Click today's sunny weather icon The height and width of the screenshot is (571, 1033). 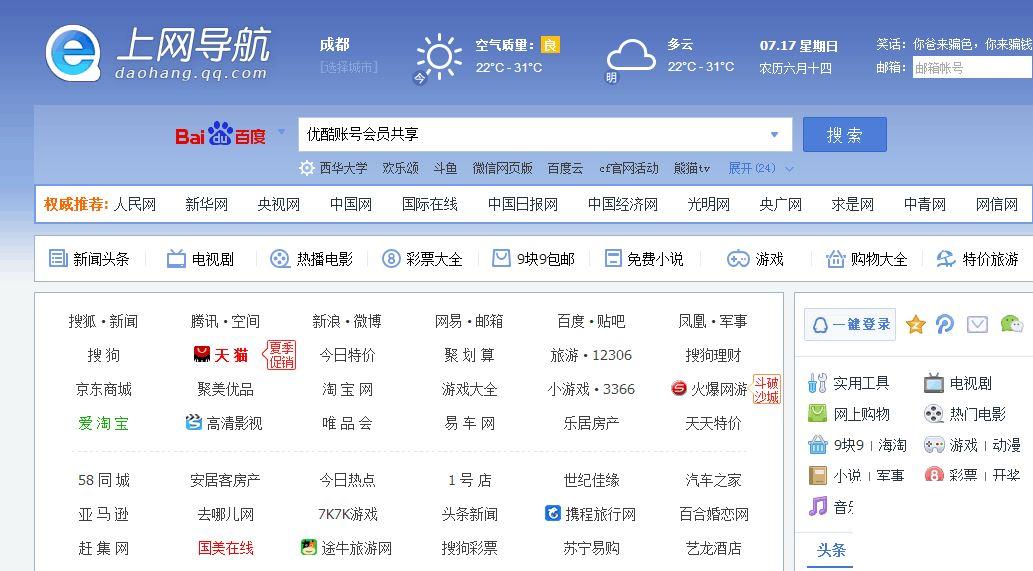[x=439, y=56]
